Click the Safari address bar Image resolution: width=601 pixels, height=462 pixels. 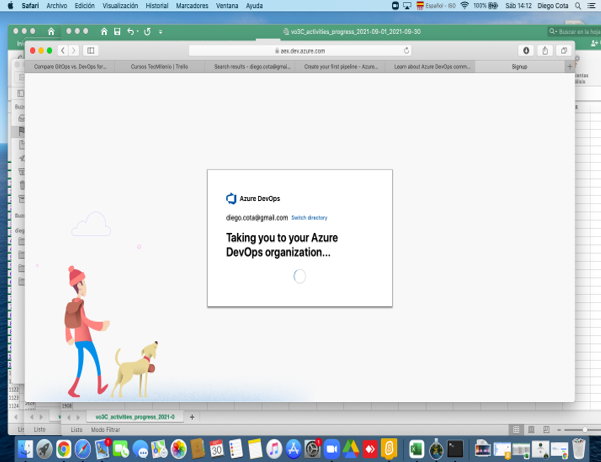pyautogui.click(x=300, y=51)
